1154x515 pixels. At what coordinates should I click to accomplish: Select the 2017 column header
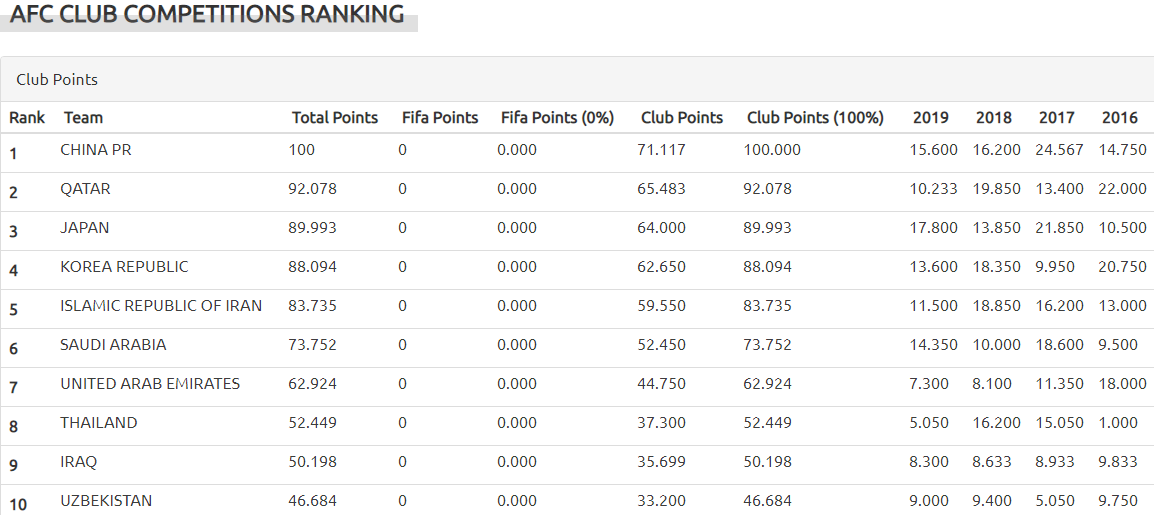pyautogui.click(x=1057, y=118)
